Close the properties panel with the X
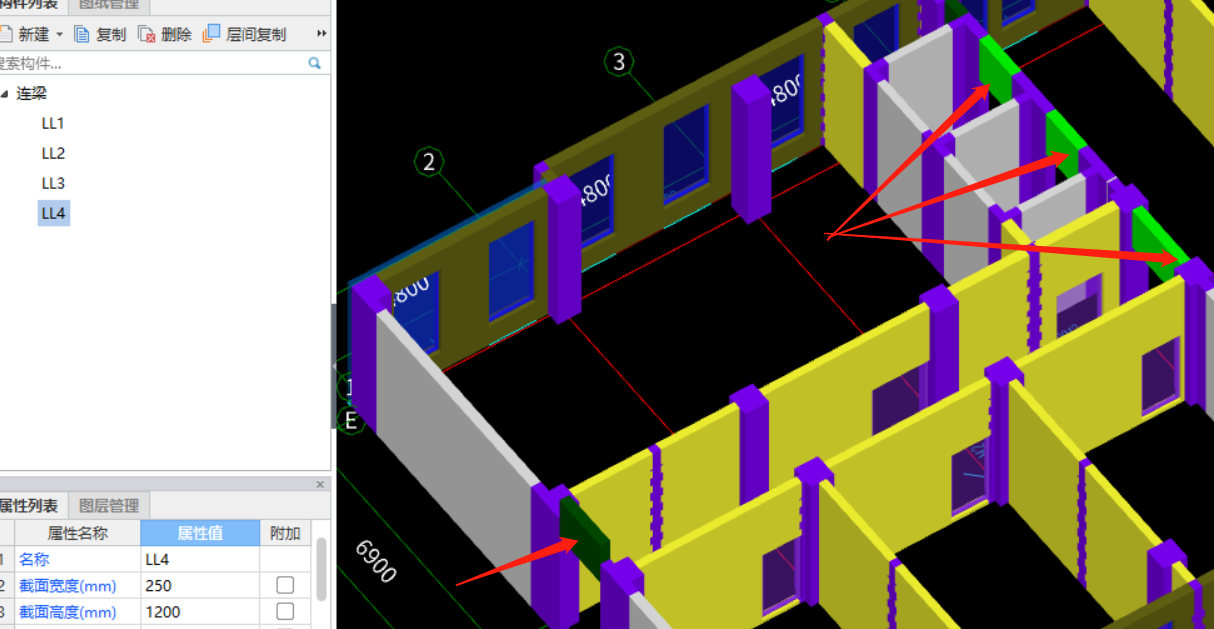The image size is (1214, 629). tap(320, 484)
